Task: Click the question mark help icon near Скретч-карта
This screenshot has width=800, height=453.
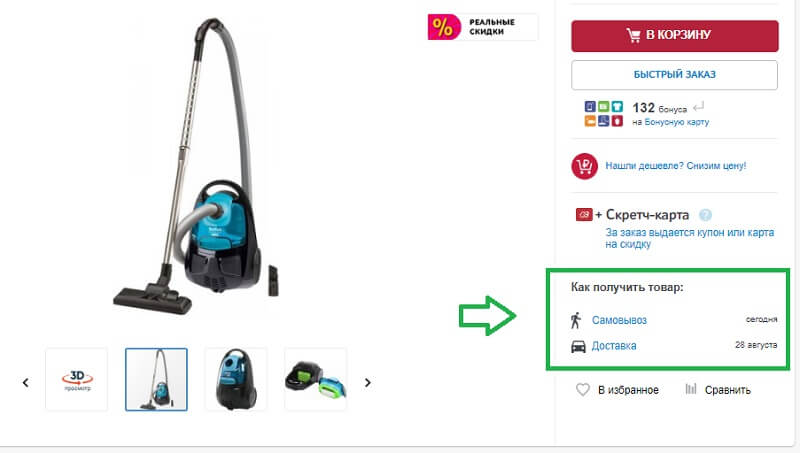Action: [705, 215]
